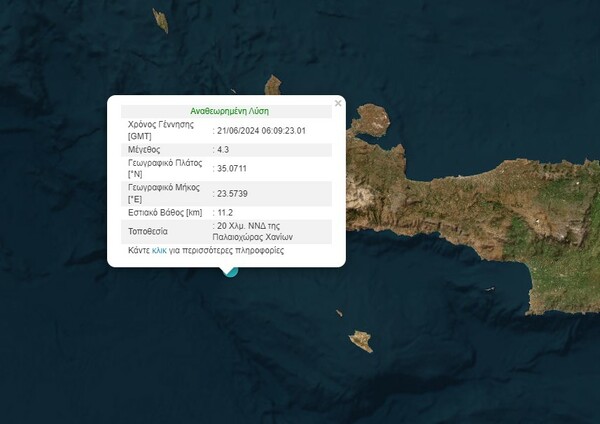Click Antikythera island above the popup
This screenshot has width=600, height=424.
[x=273, y=86]
